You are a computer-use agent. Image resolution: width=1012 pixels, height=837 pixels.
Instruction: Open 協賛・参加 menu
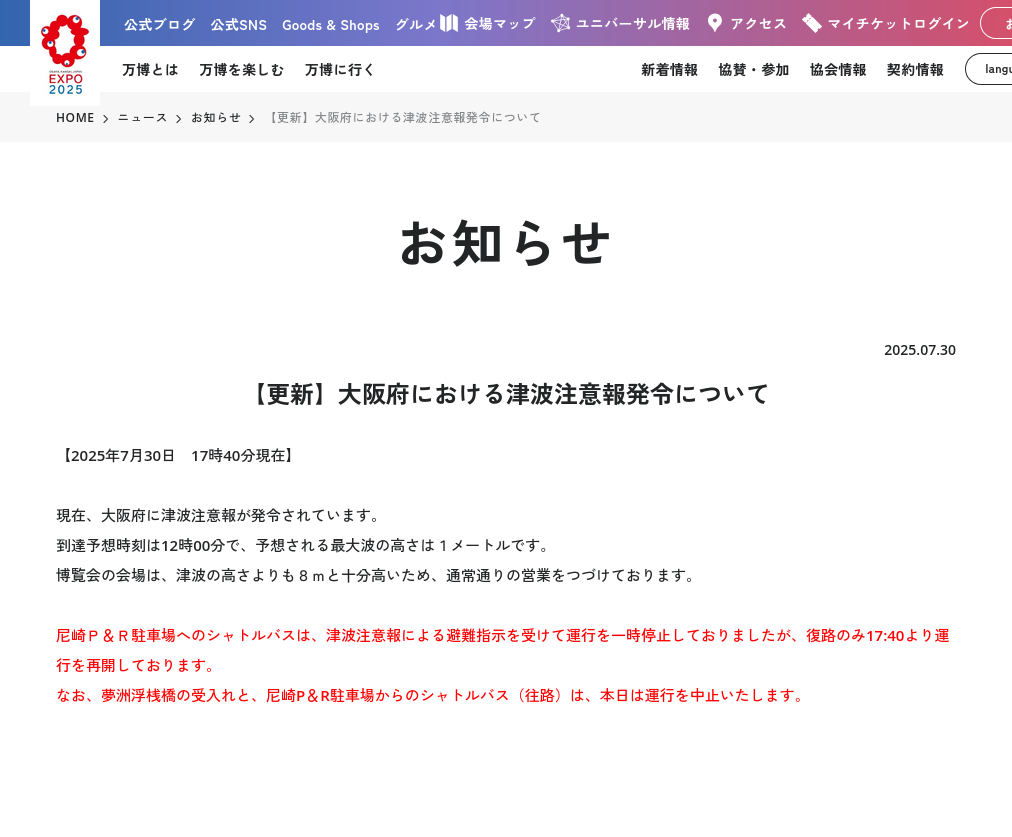tap(754, 70)
